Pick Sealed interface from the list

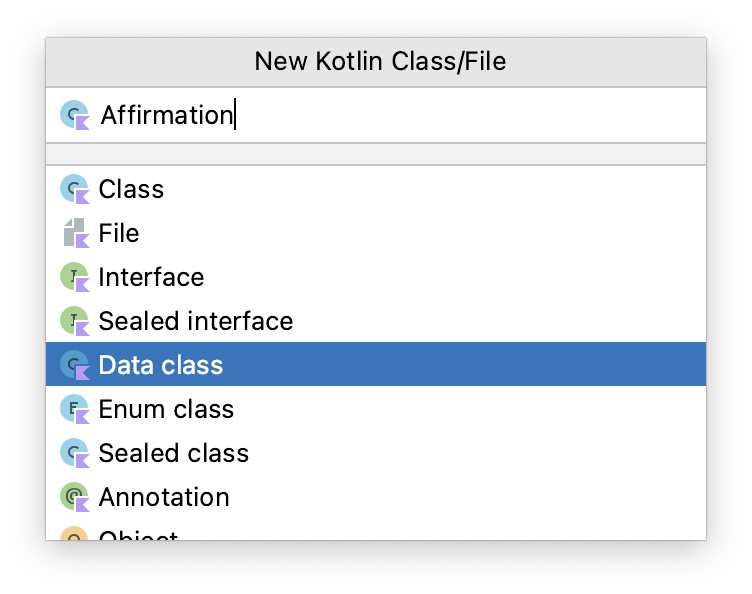click(x=195, y=321)
